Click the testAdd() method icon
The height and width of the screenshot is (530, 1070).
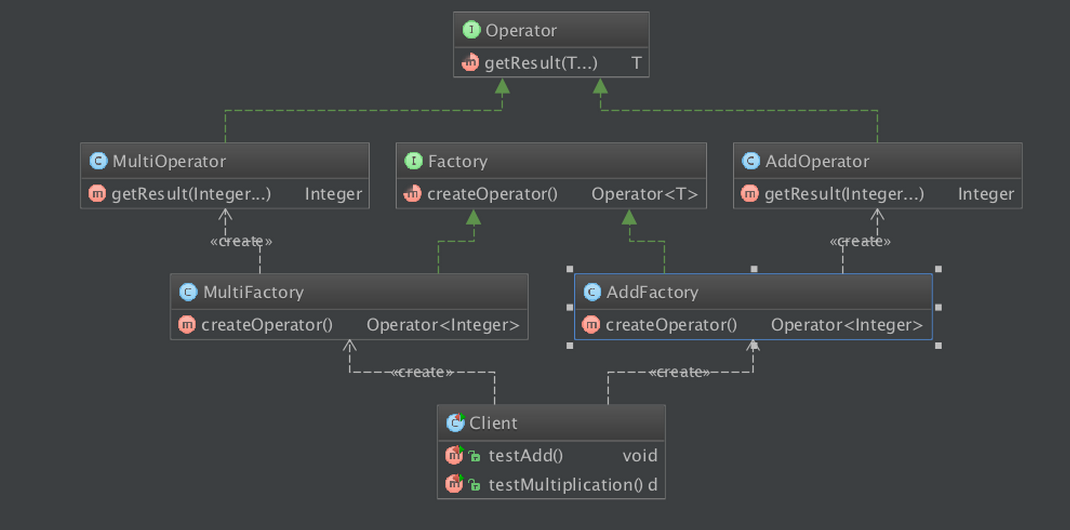454,455
